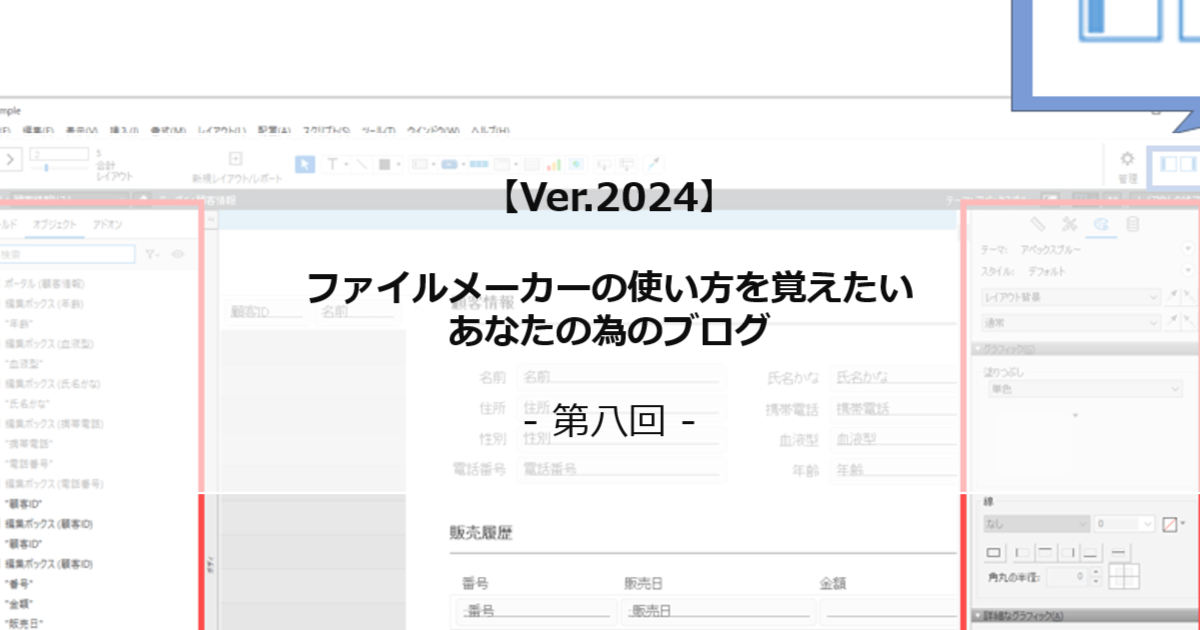Open the line color swatch

point(1170,523)
